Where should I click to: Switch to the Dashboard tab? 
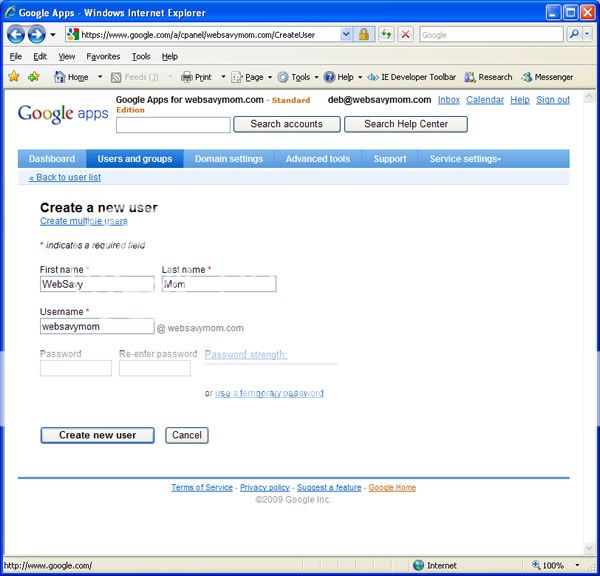click(x=52, y=159)
